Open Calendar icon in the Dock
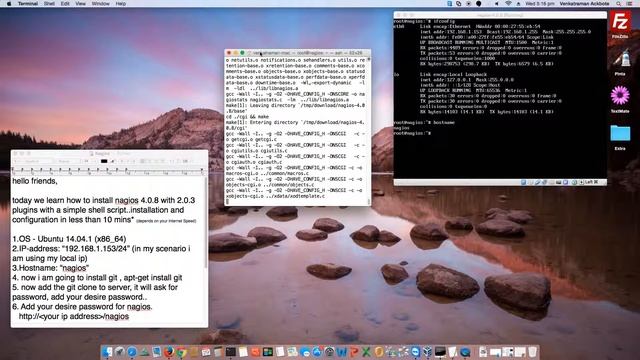This screenshot has width=640, height=360. (206, 352)
